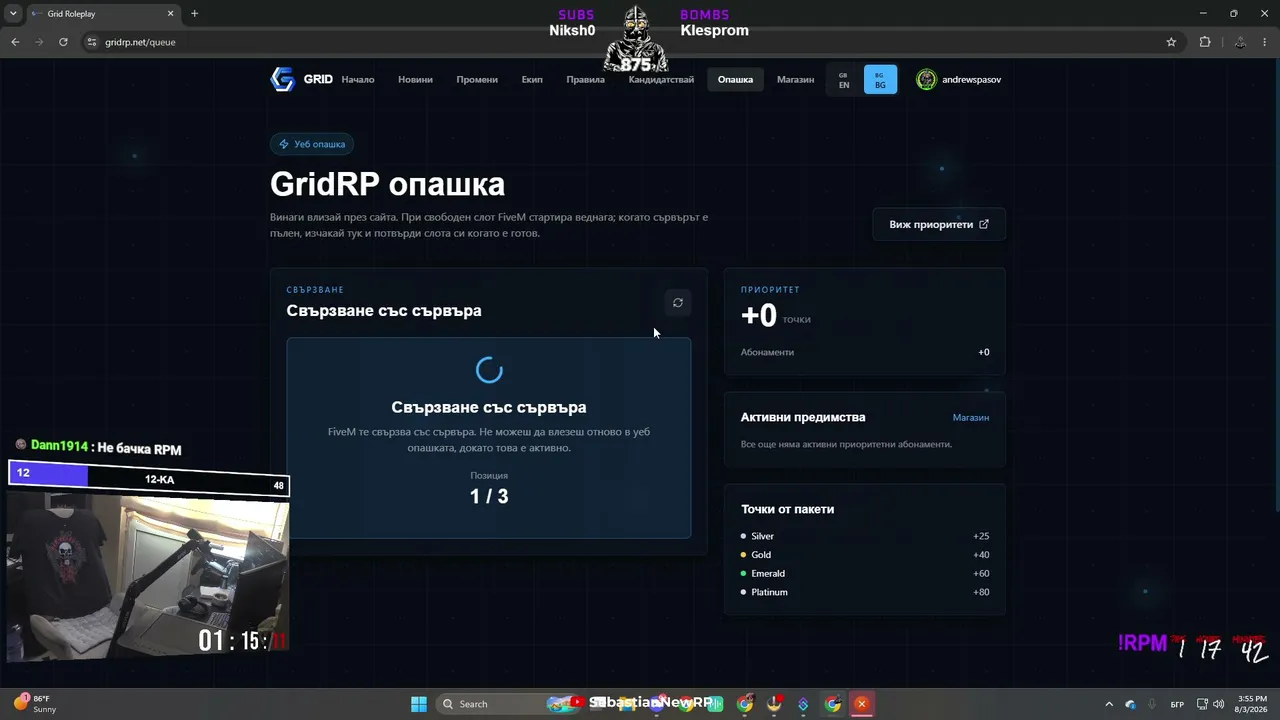
Task: Open the clock and date showing 3:55 PM
Action: tap(1252, 704)
